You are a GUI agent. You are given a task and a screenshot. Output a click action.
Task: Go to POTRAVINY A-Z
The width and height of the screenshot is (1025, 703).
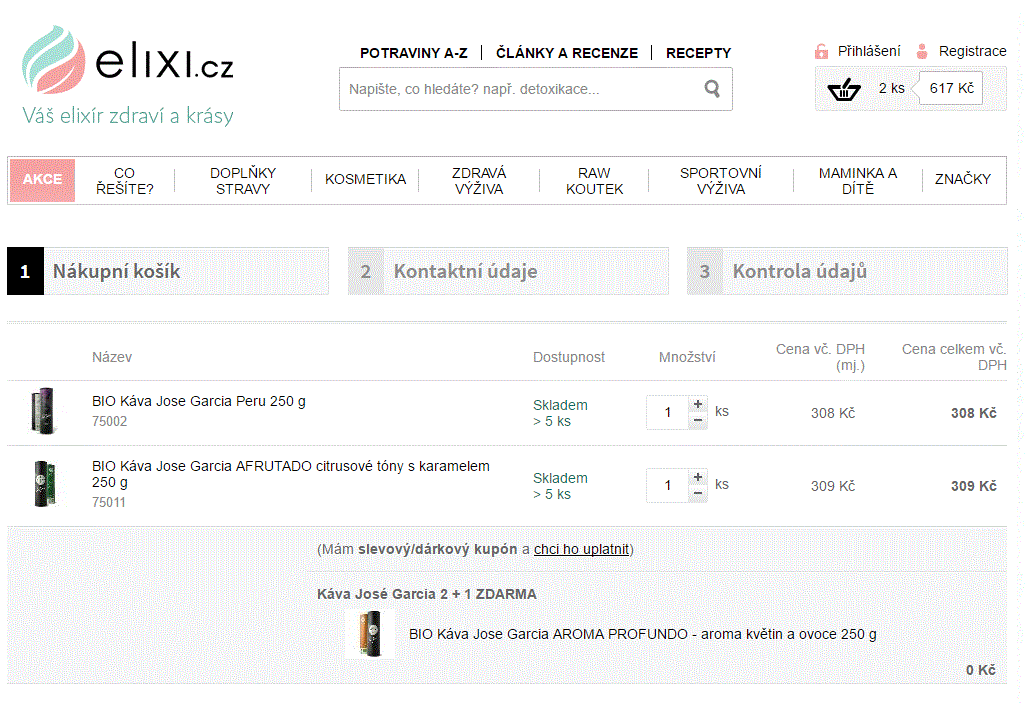[x=414, y=53]
